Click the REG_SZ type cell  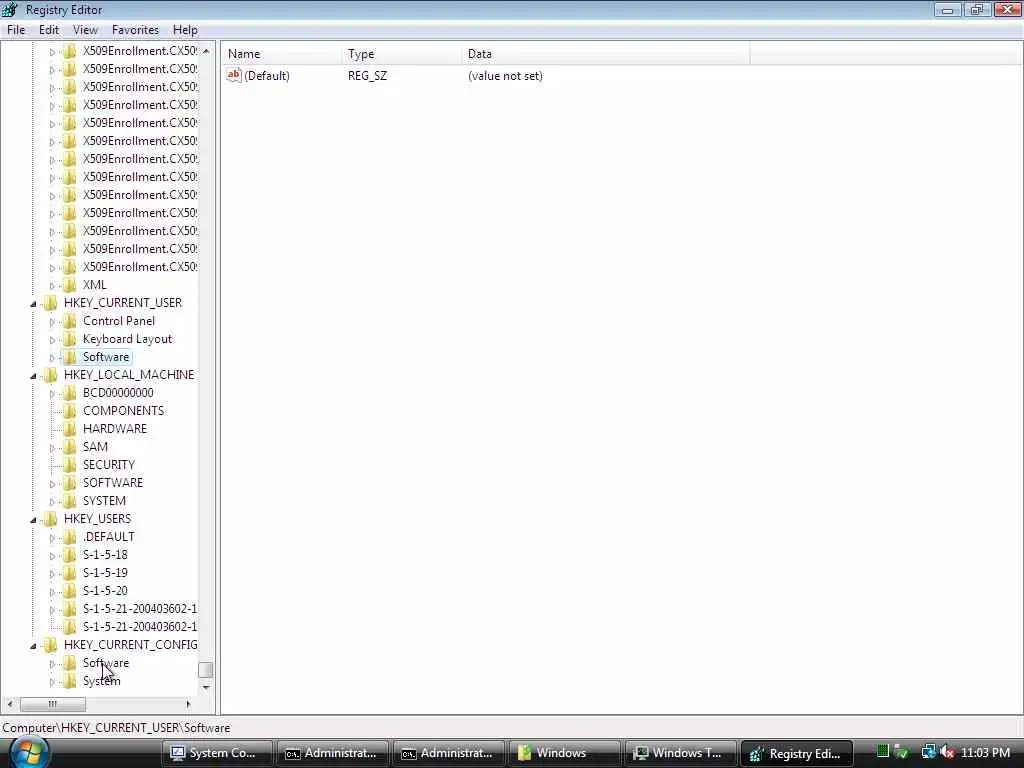[367, 76]
